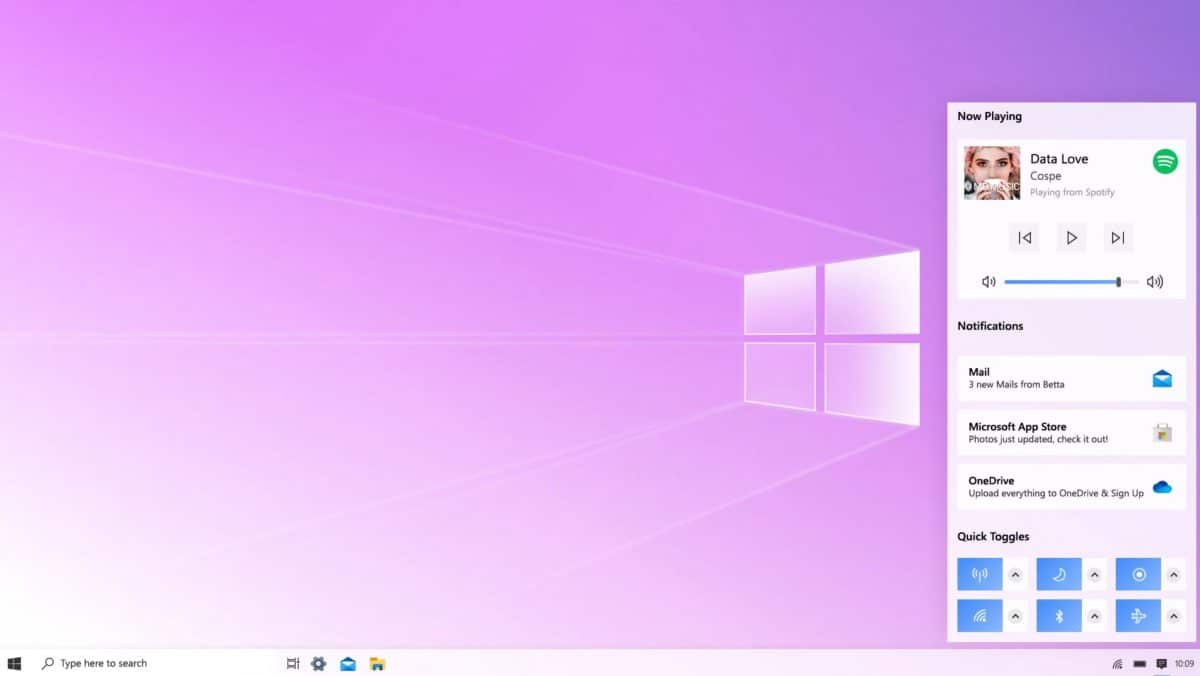This screenshot has width=1200, height=676.
Task: Open the Start menu
Action: tap(14, 663)
